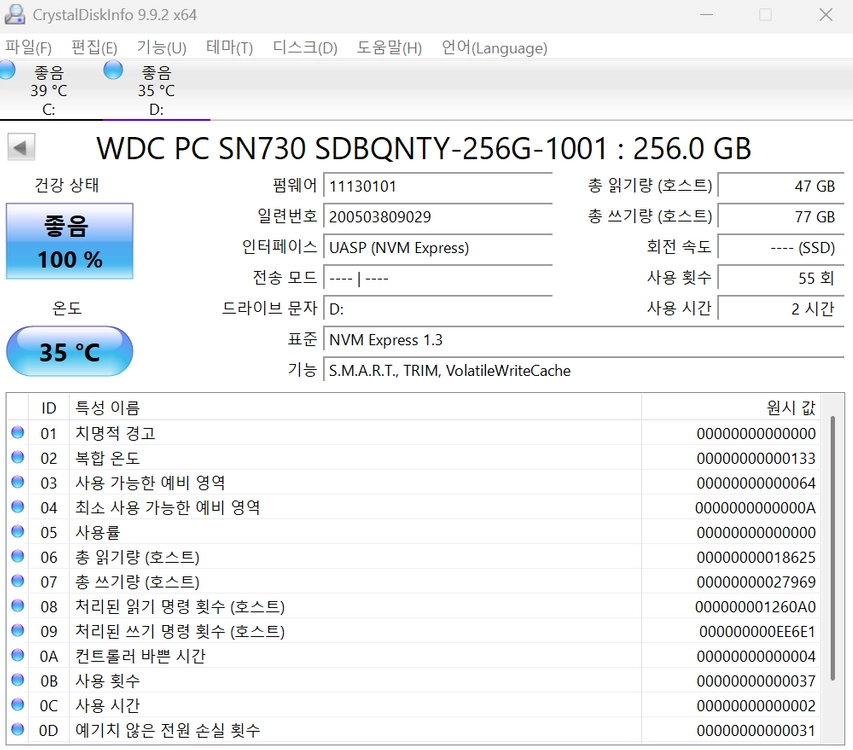Screen dimensions: 853x750
Task: Click the transfer mode field ---- | ----
Action: 438,278
